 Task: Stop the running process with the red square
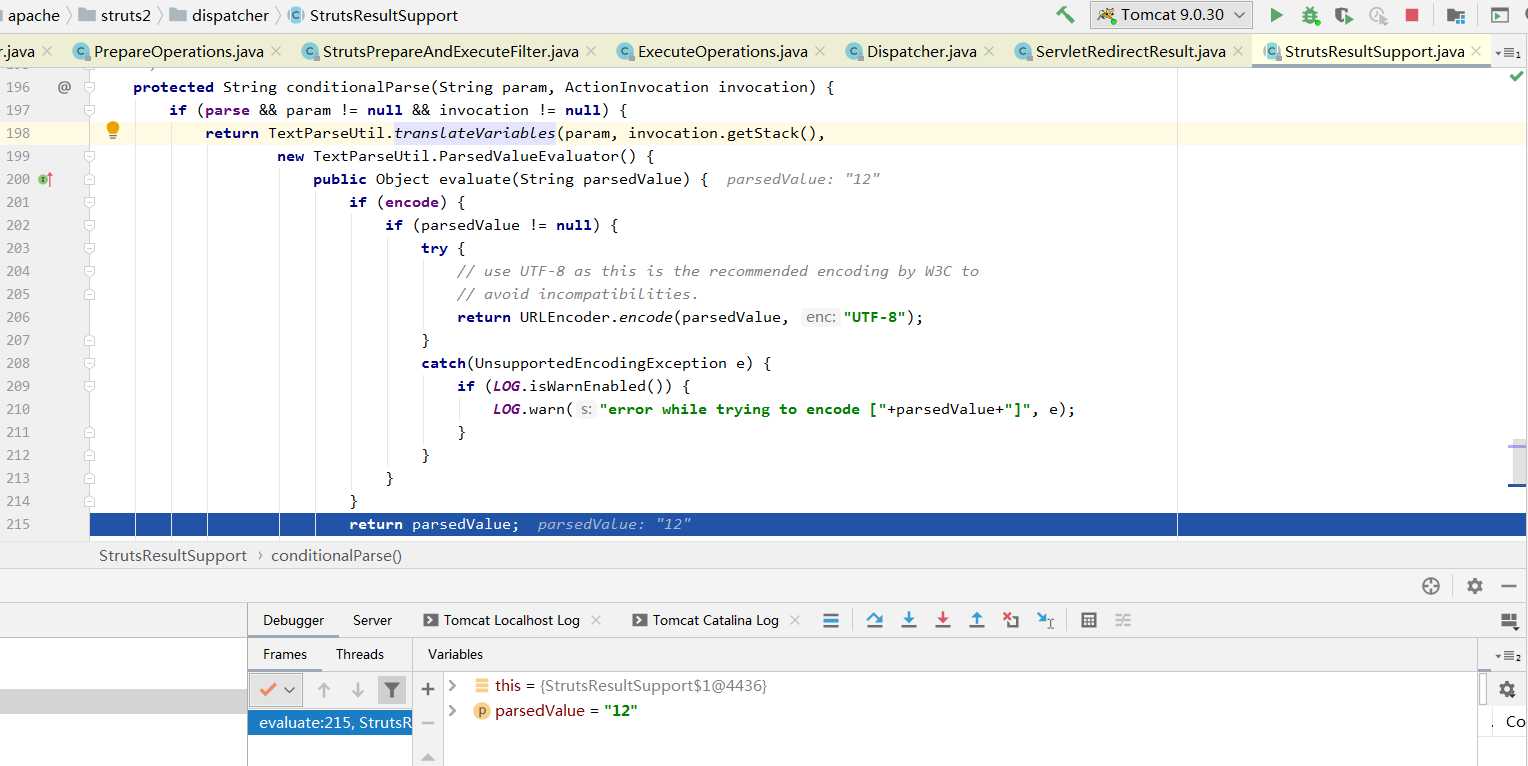(1412, 15)
